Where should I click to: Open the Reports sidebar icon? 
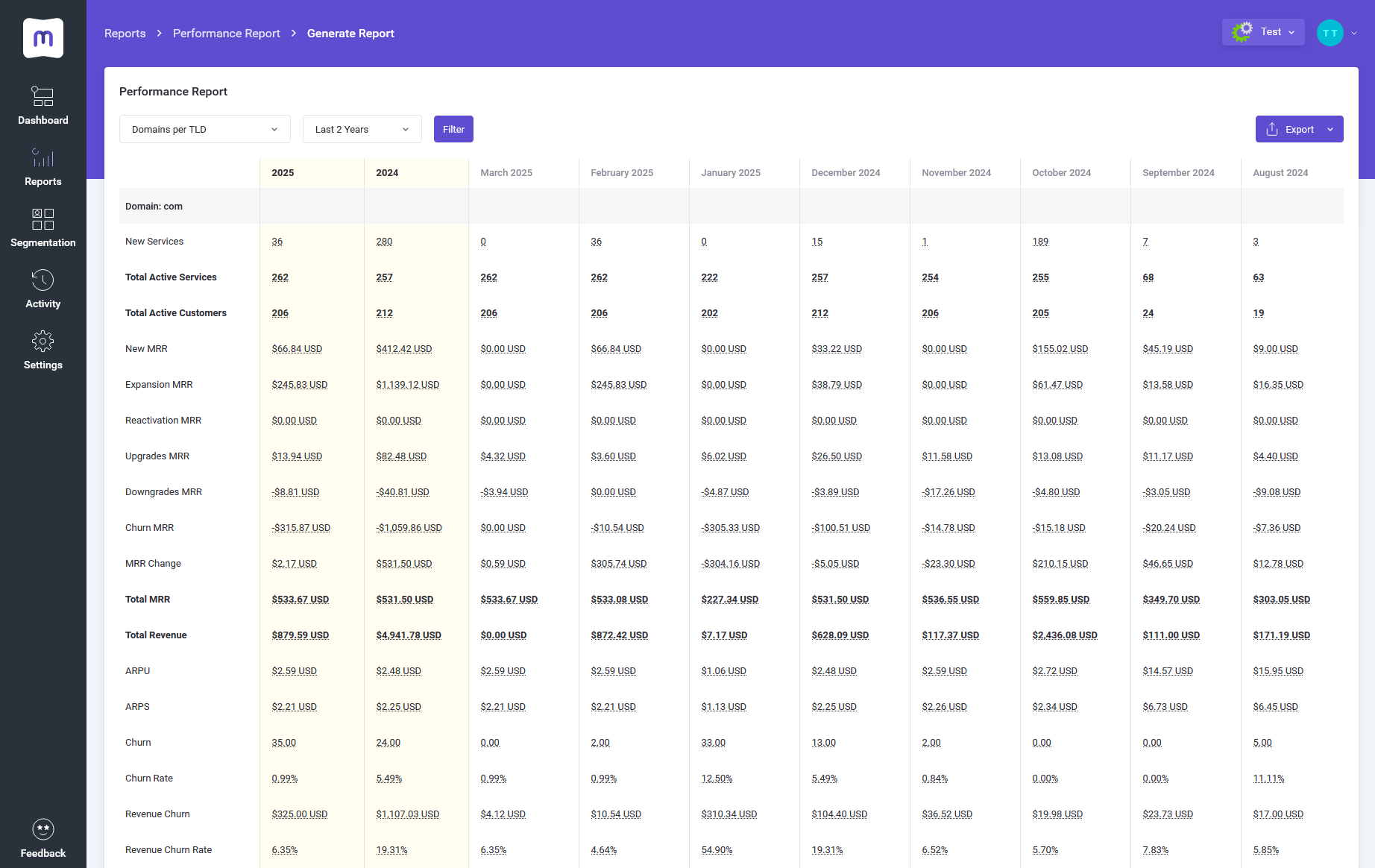pos(43,157)
